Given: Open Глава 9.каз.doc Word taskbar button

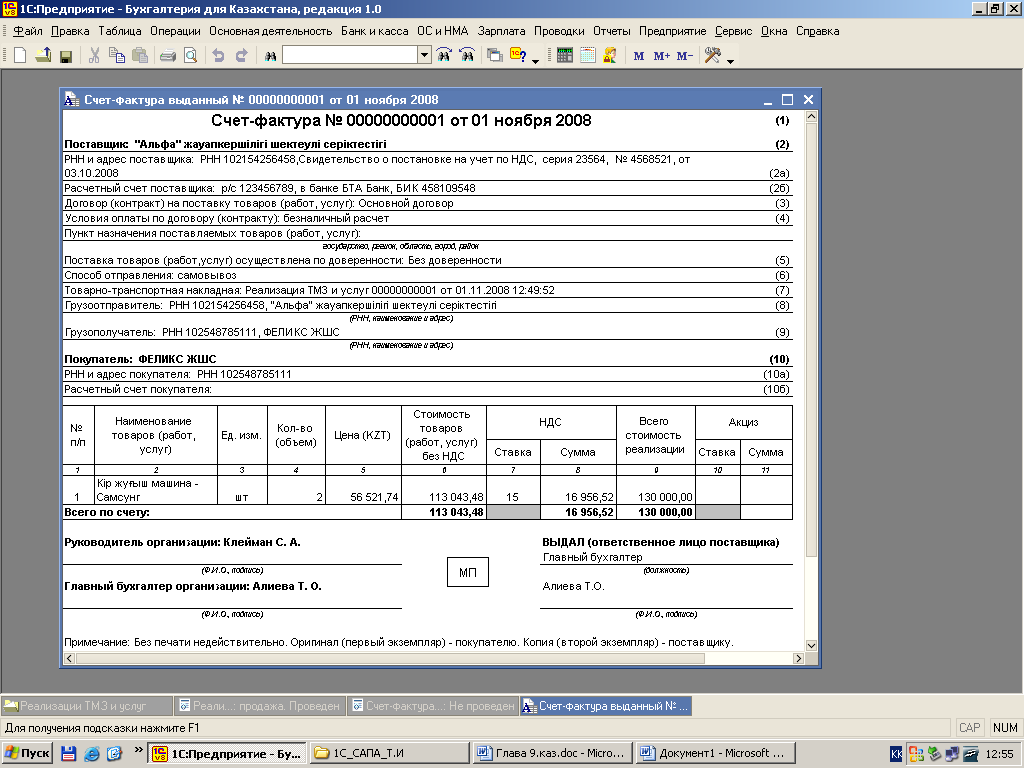Looking at the screenshot, I should pos(552,753).
